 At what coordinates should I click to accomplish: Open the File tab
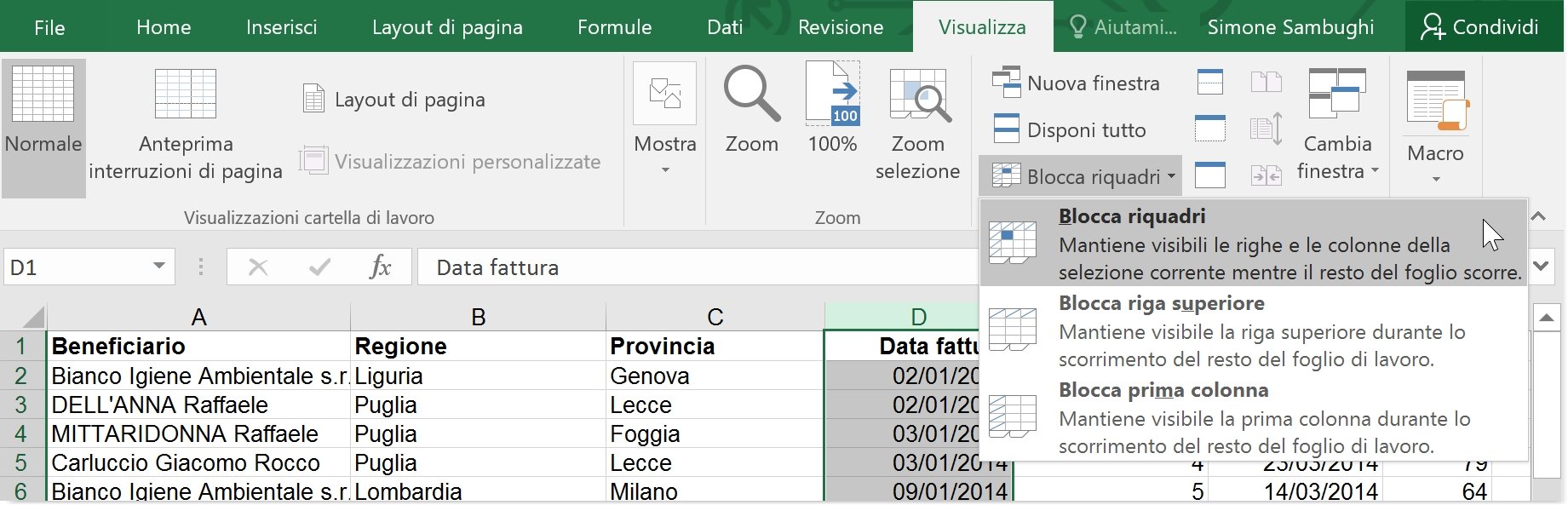(49, 27)
